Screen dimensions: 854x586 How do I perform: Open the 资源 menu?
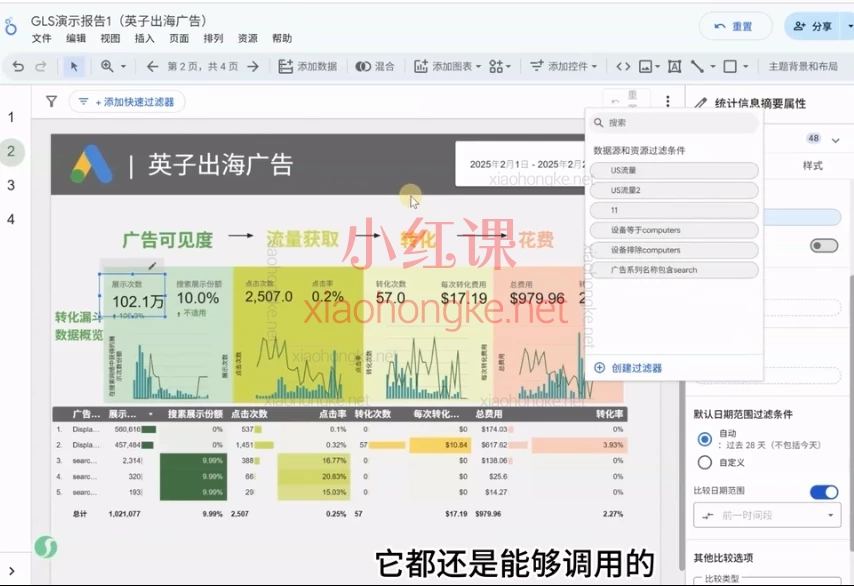pyautogui.click(x=247, y=38)
